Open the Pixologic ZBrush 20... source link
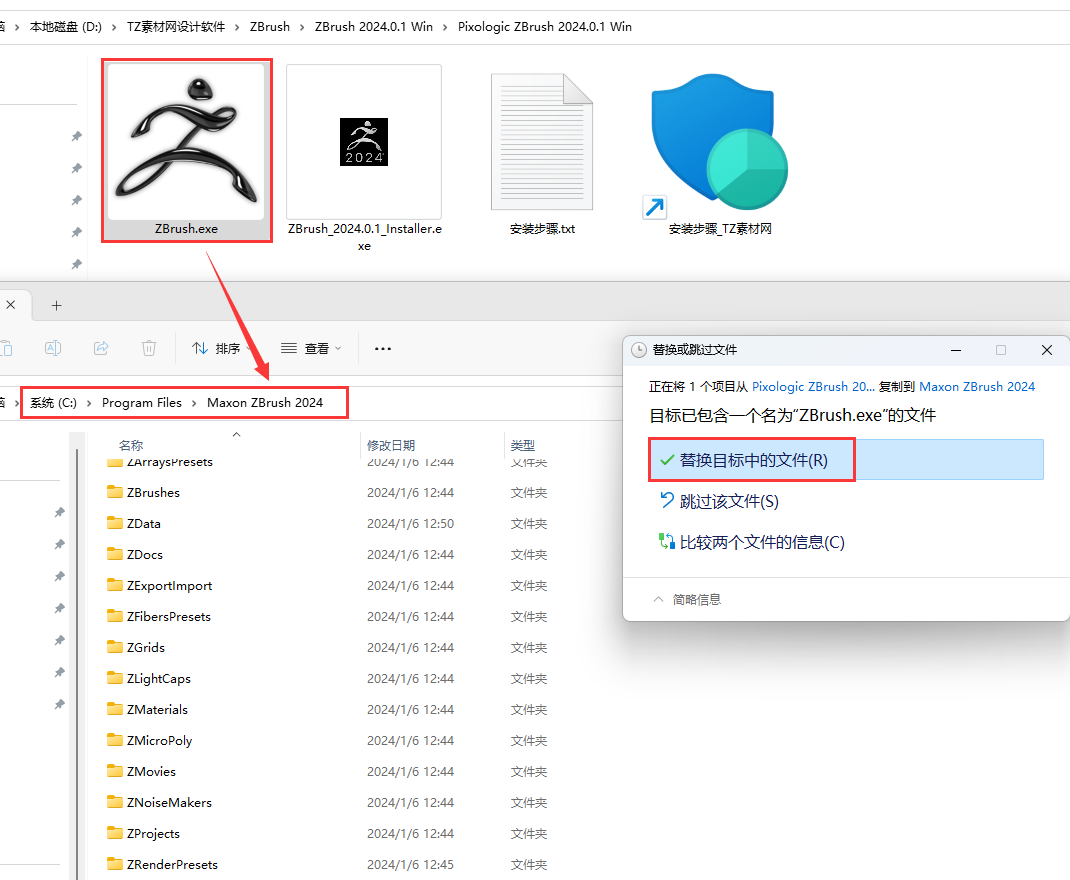Image resolution: width=1070 pixels, height=880 pixels. click(813, 387)
